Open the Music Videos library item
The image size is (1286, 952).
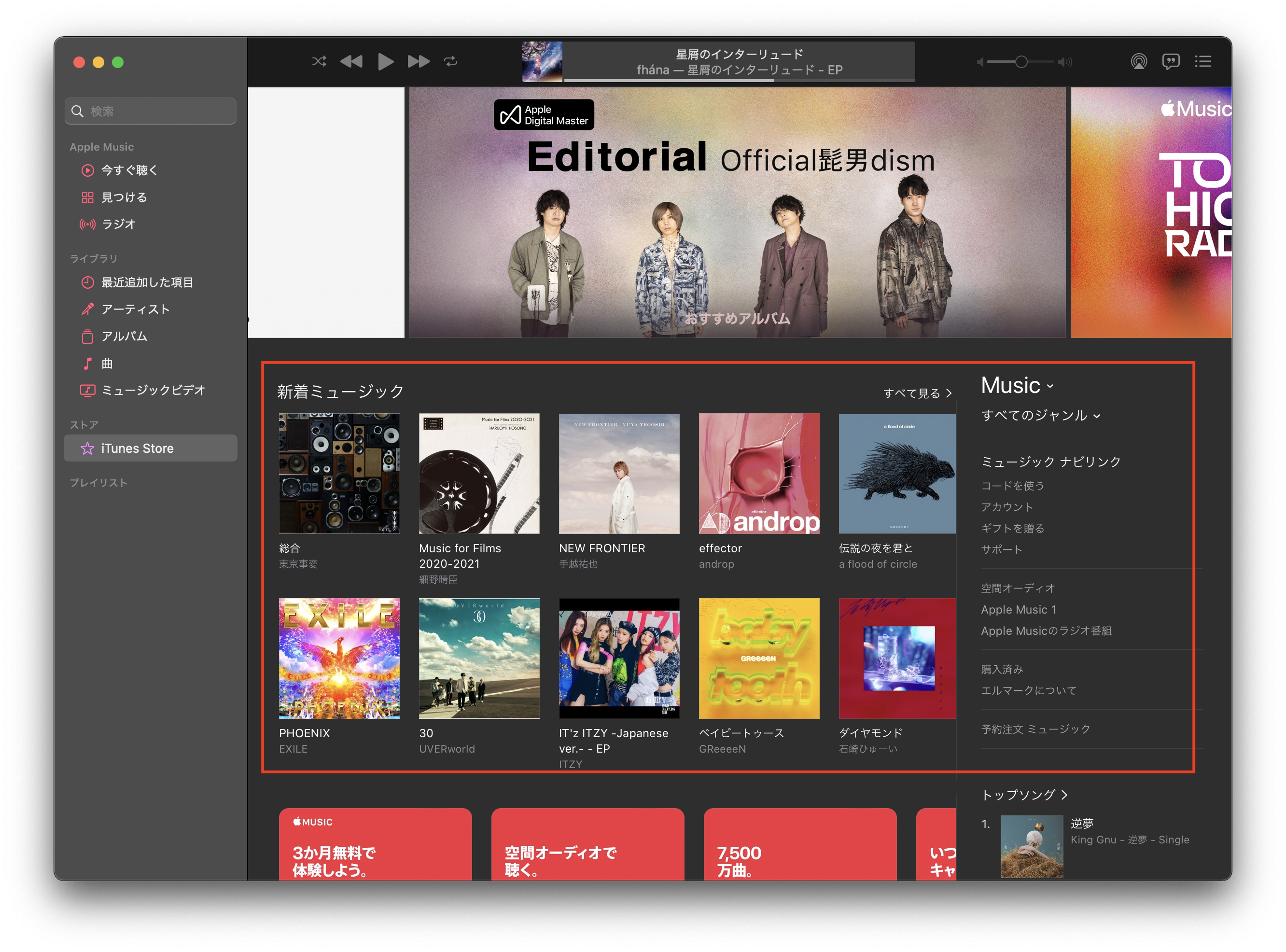coord(153,390)
